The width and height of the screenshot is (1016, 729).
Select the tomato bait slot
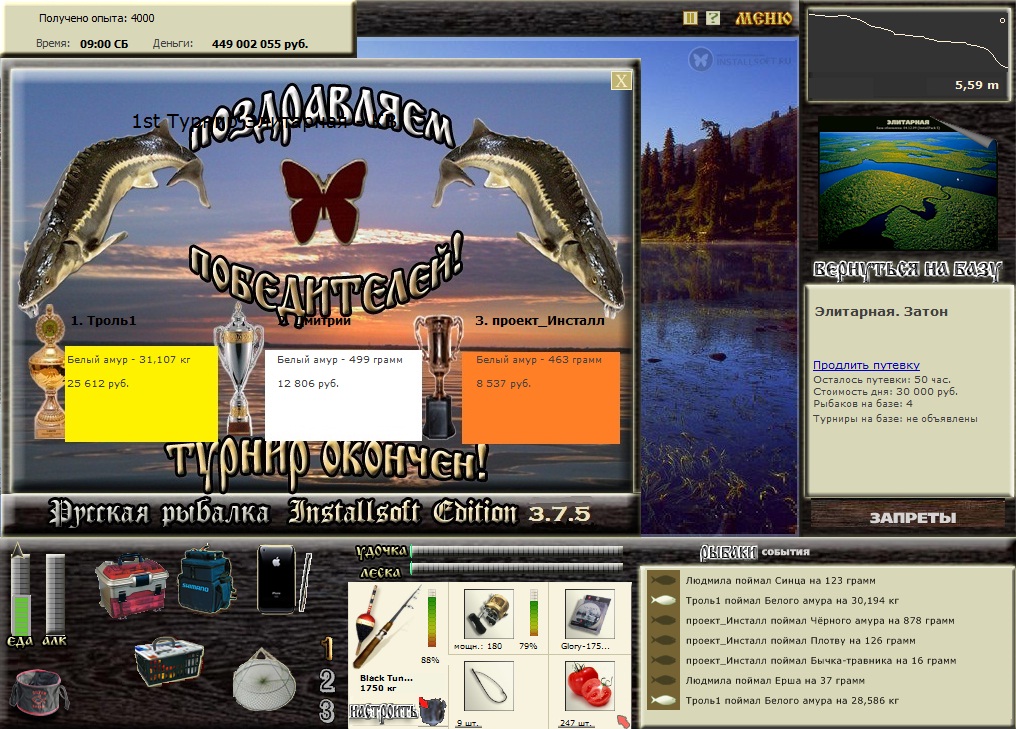coord(590,687)
